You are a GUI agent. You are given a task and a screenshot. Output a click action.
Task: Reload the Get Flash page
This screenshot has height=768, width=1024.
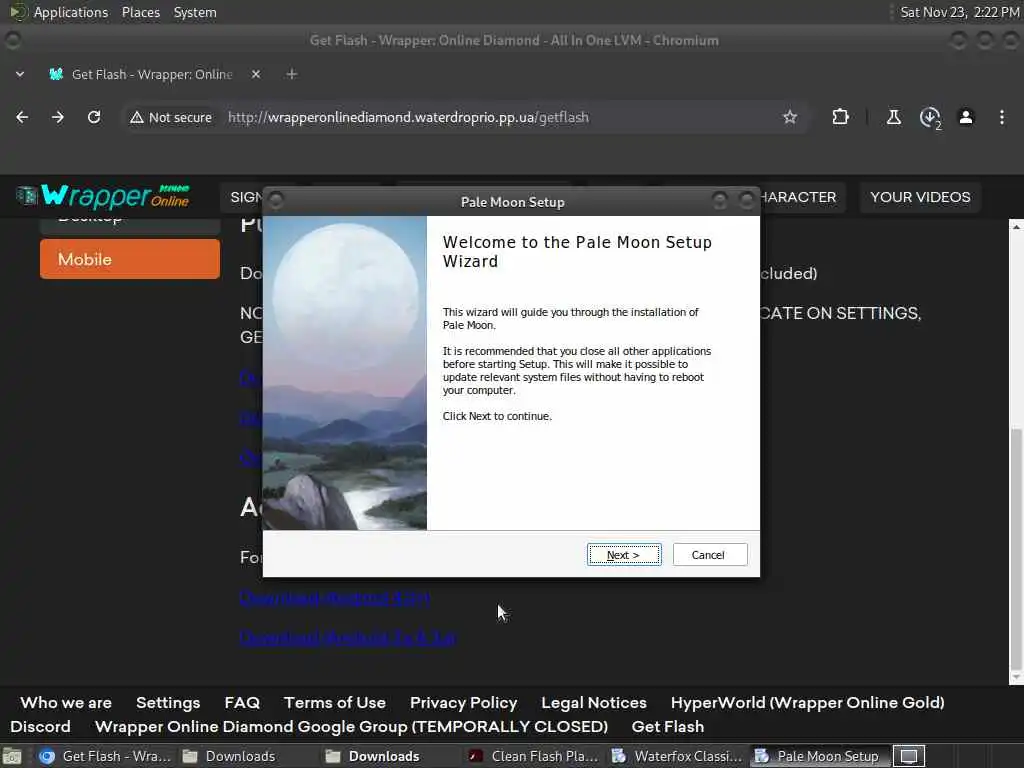pyautogui.click(x=94, y=117)
